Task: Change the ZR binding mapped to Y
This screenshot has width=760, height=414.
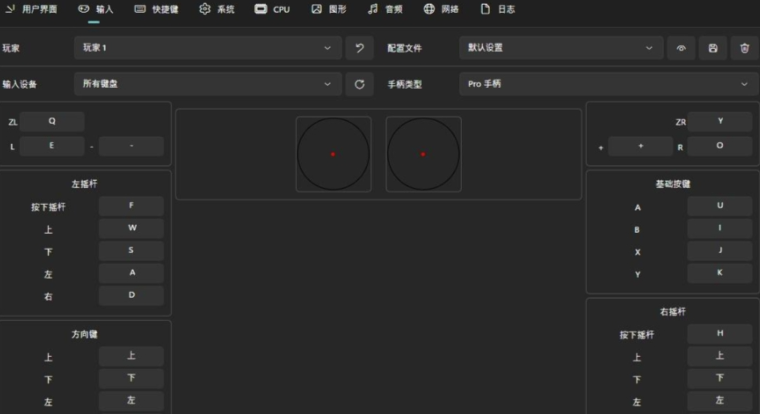Action: click(x=719, y=121)
